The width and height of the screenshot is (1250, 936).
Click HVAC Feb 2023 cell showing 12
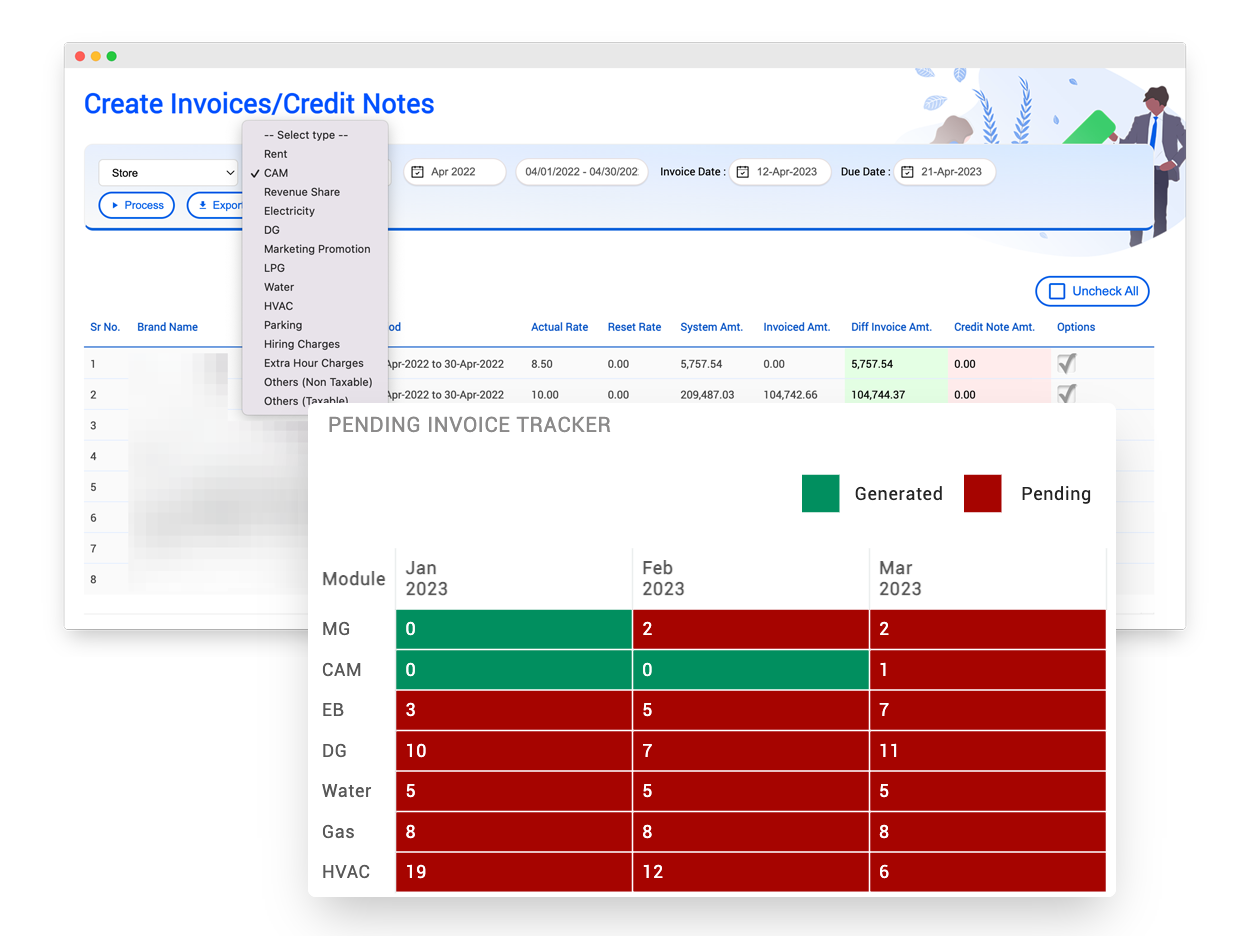[x=751, y=872]
